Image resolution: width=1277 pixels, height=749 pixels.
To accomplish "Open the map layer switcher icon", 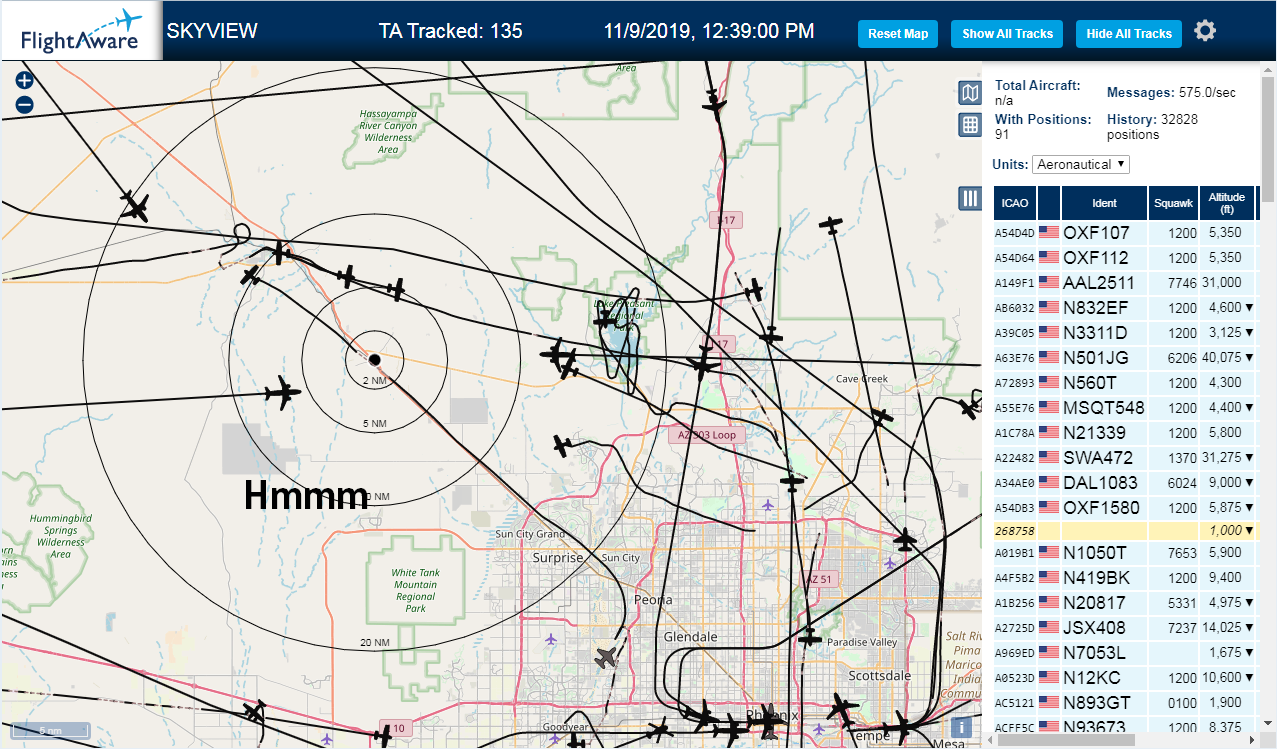I will (x=969, y=94).
